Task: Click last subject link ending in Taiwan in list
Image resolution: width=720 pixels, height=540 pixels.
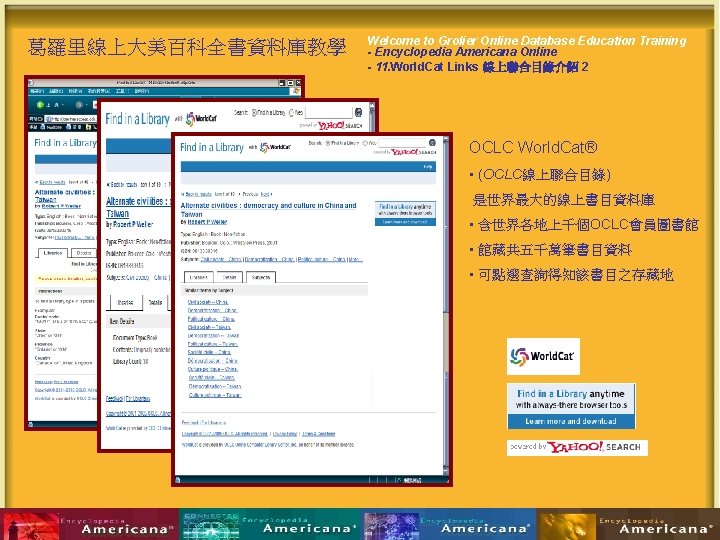Action: pyautogui.click(x=214, y=395)
